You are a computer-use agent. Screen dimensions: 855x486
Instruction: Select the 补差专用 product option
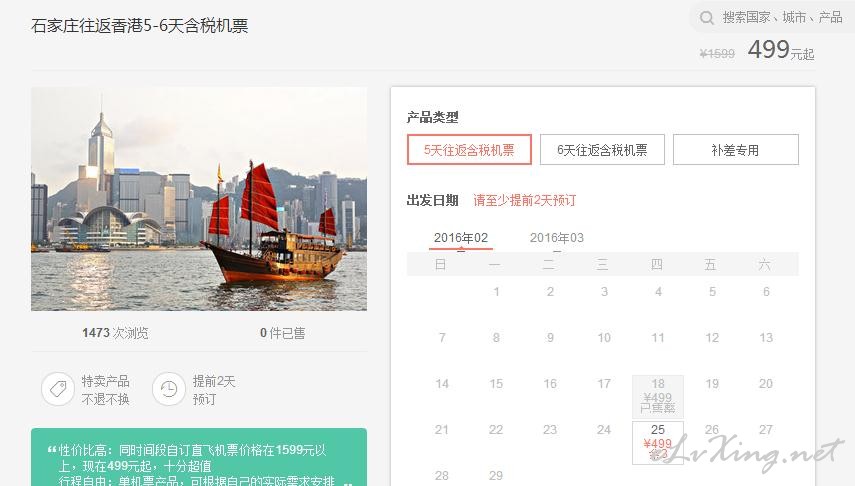coord(735,150)
